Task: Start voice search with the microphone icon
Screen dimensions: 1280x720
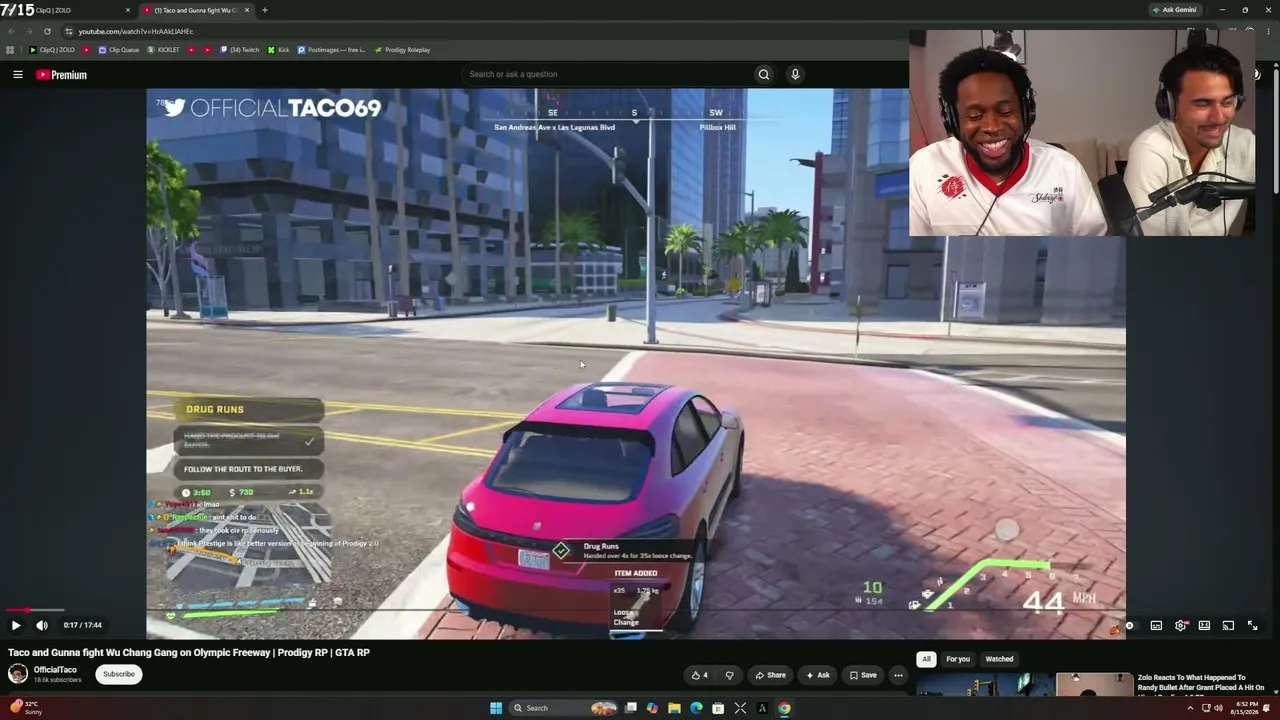Action: click(x=795, y=74)
